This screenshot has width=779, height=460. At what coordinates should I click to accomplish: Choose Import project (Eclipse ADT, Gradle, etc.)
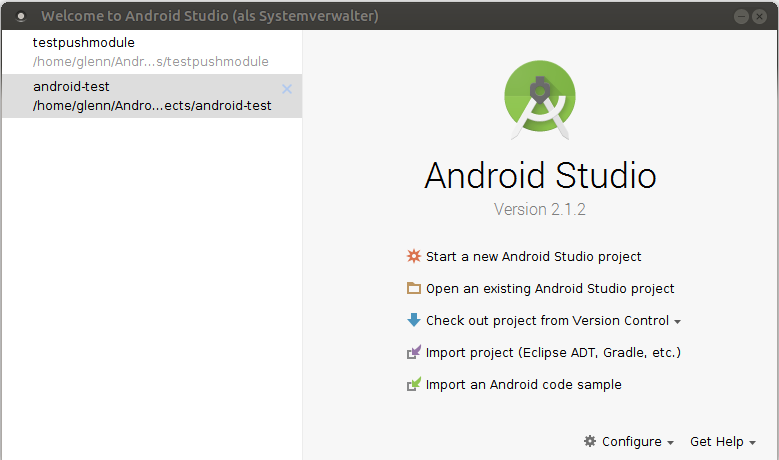coord(553,352)
